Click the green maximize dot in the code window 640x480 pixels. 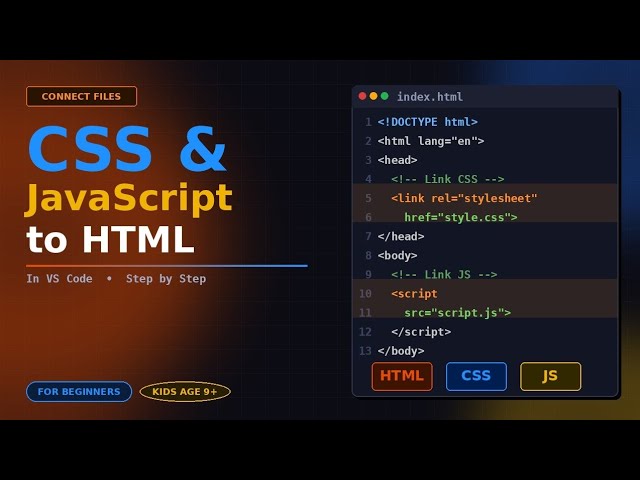click(384, 96)
